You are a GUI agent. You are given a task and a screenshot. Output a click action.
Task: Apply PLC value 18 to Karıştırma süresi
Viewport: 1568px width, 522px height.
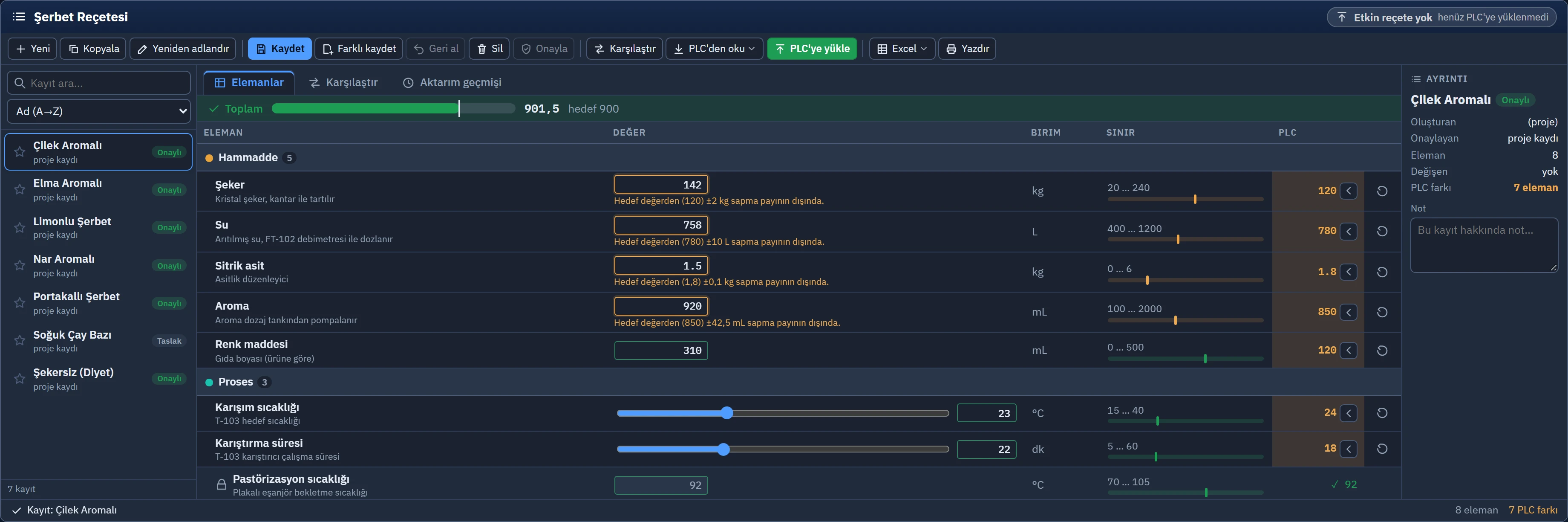pos(1348,449)
